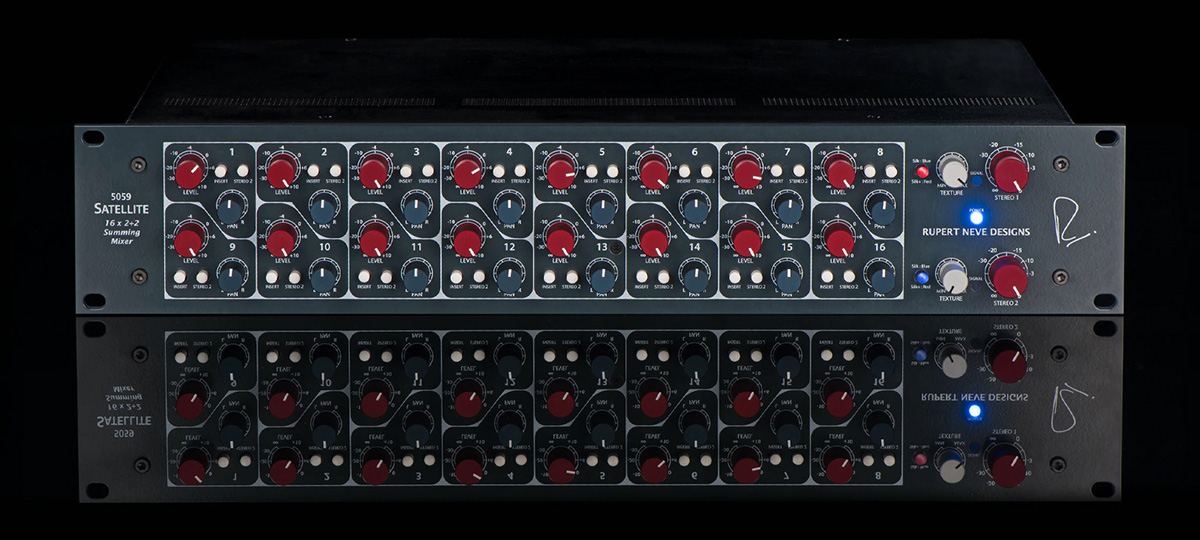Click the channel 15 red Level knob
1200x540 pixels.
[x=746, y=239]
